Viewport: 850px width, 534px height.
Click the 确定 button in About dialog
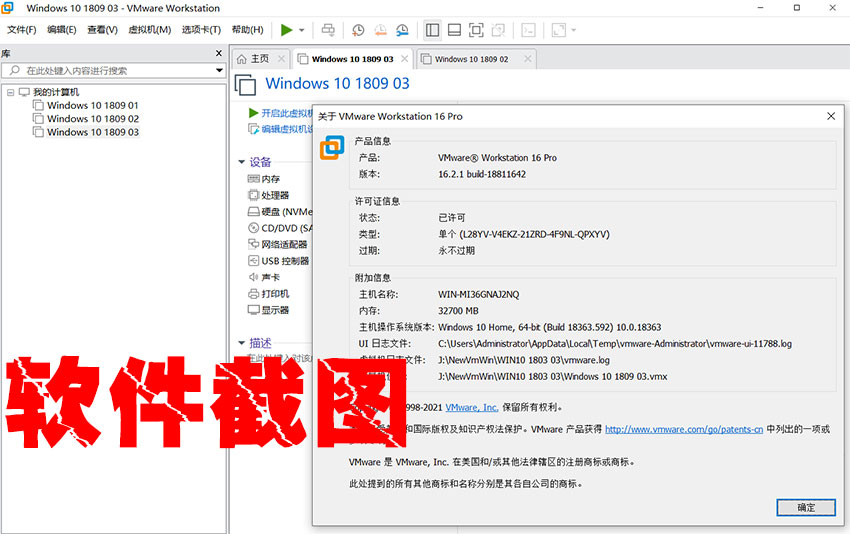point(806,507)
